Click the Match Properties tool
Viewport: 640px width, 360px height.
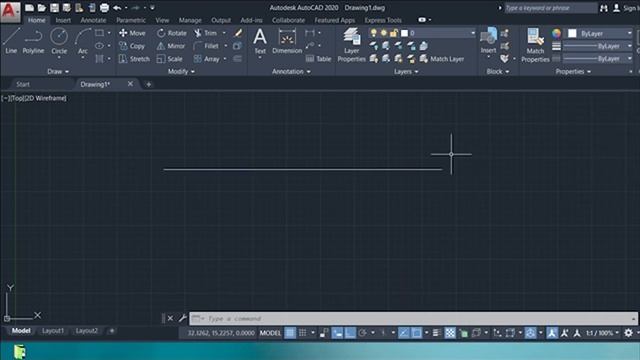pyautogui.click(x=535, y=45)
